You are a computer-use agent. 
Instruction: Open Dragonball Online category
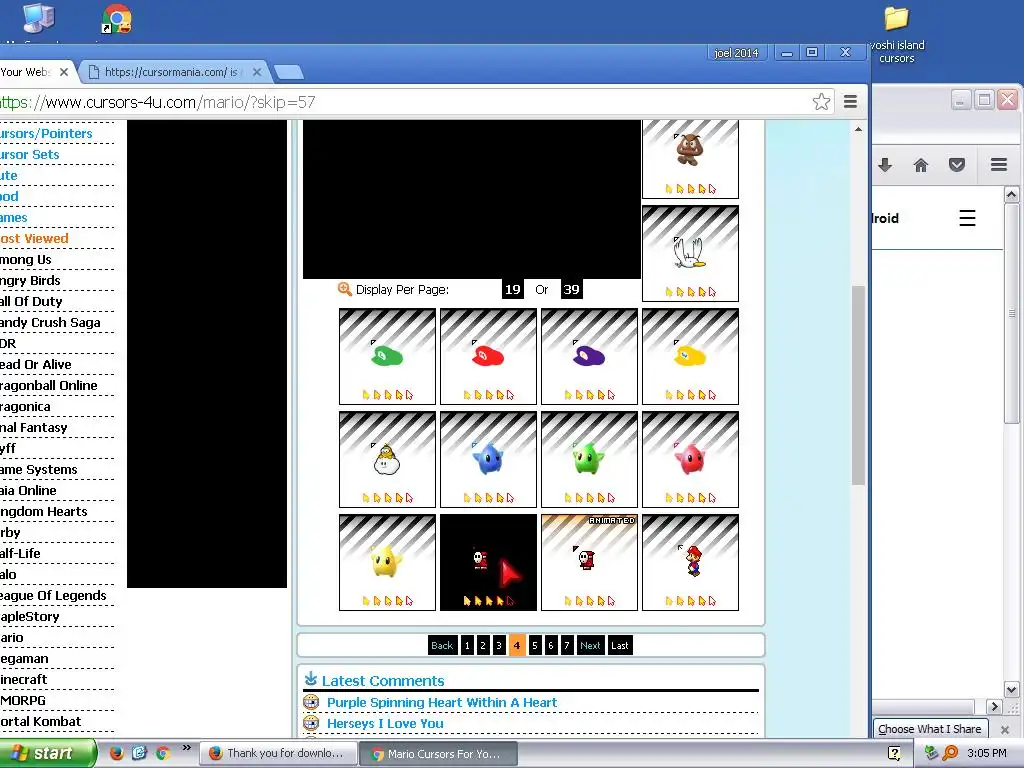(x=48, y=385)
